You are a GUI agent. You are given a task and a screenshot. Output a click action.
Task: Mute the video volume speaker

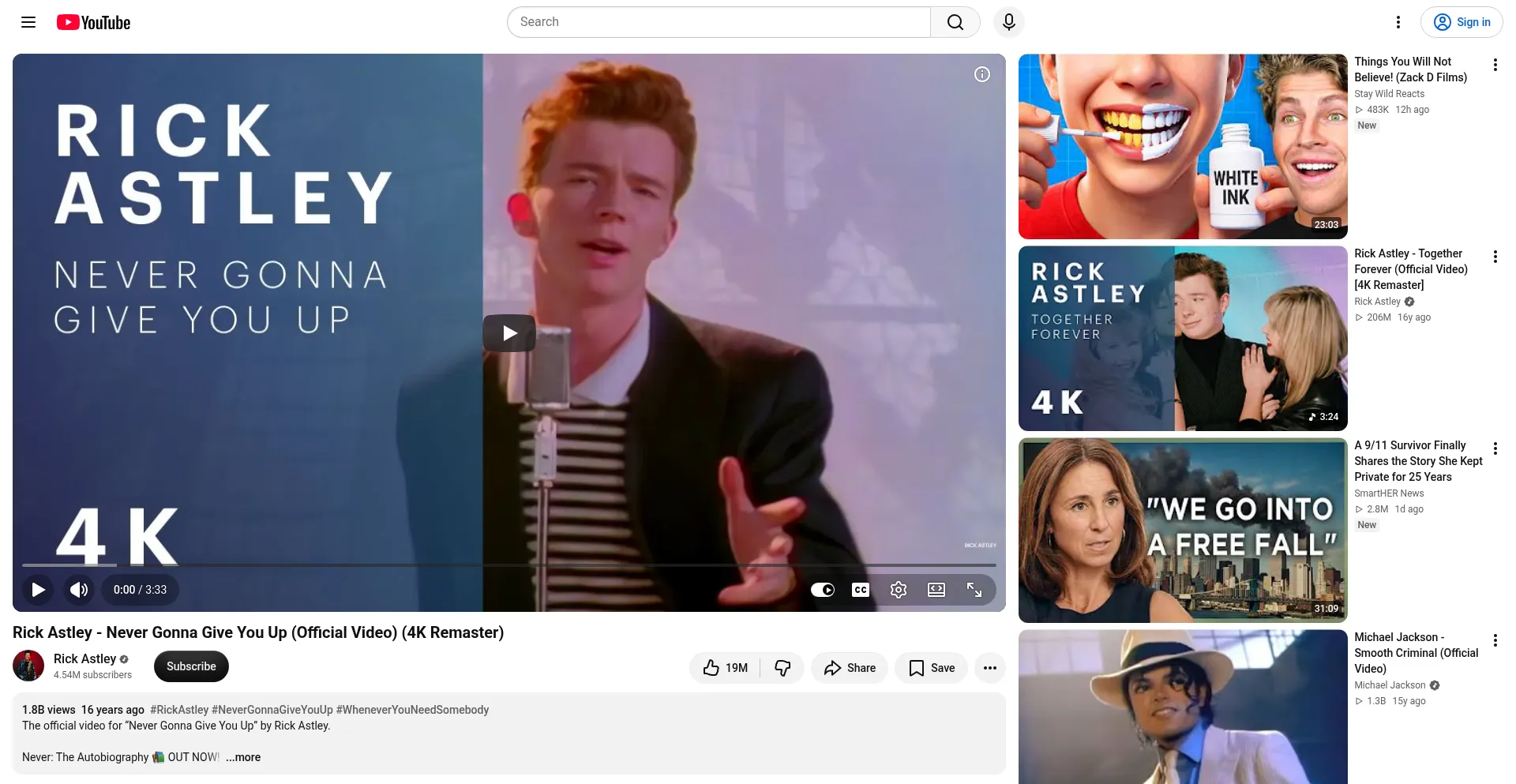coord(79,590)
